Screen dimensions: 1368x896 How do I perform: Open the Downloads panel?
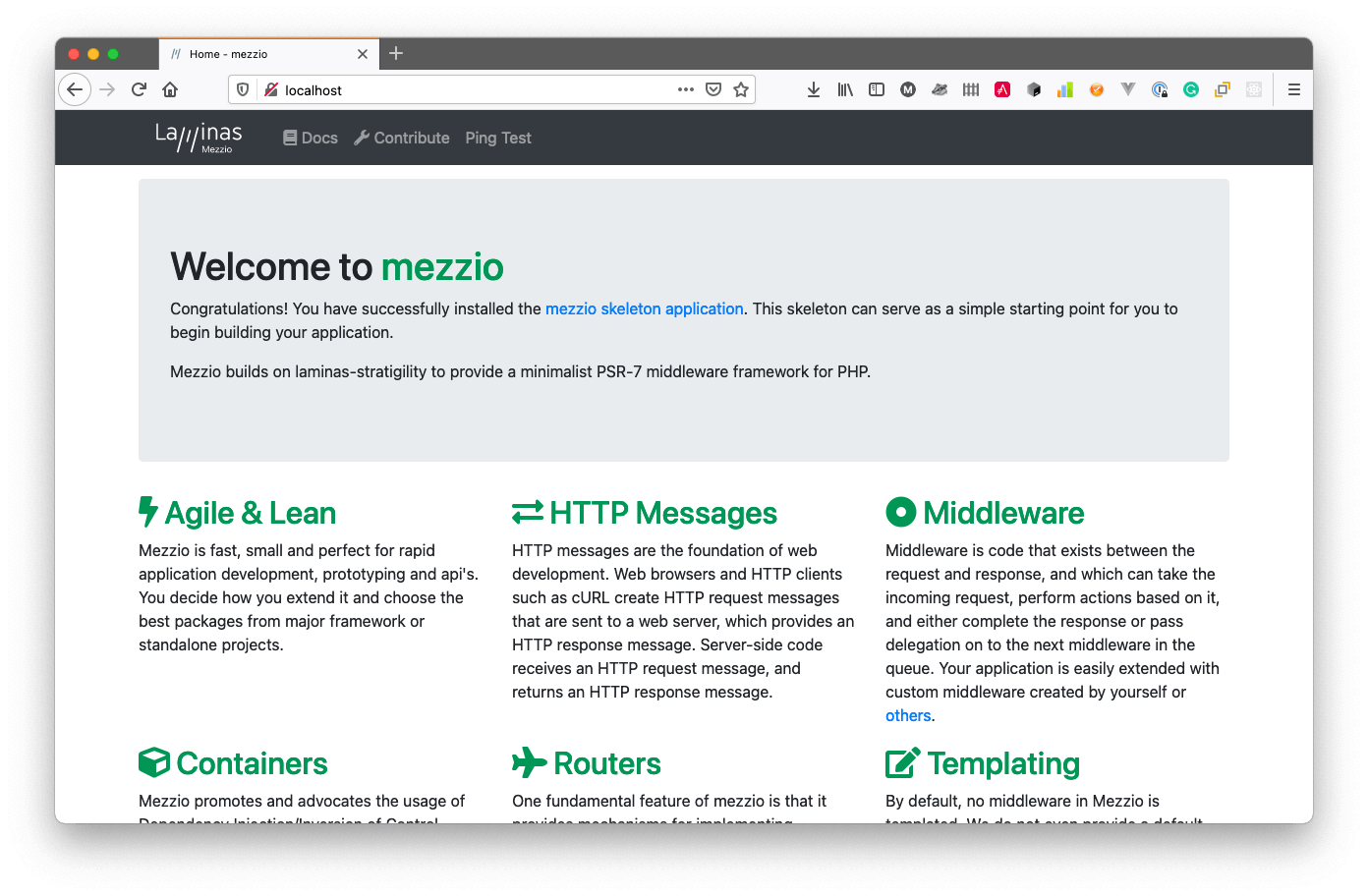pyautogui.click(x=813, y=89)
